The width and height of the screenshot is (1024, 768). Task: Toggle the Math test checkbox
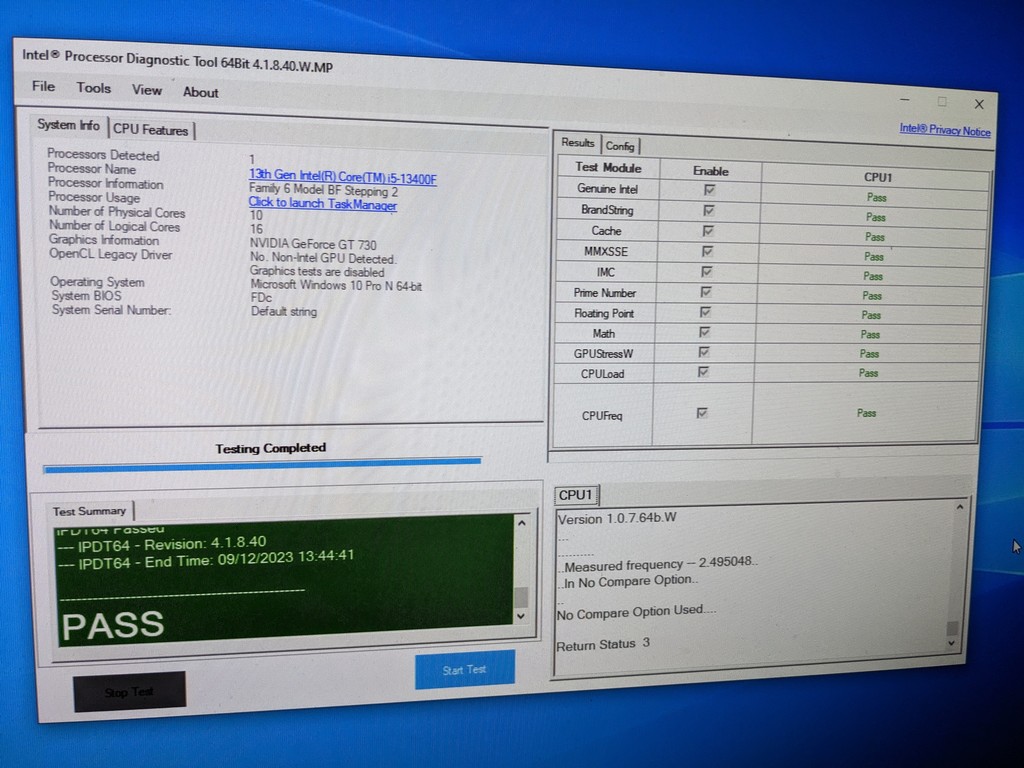705,332
